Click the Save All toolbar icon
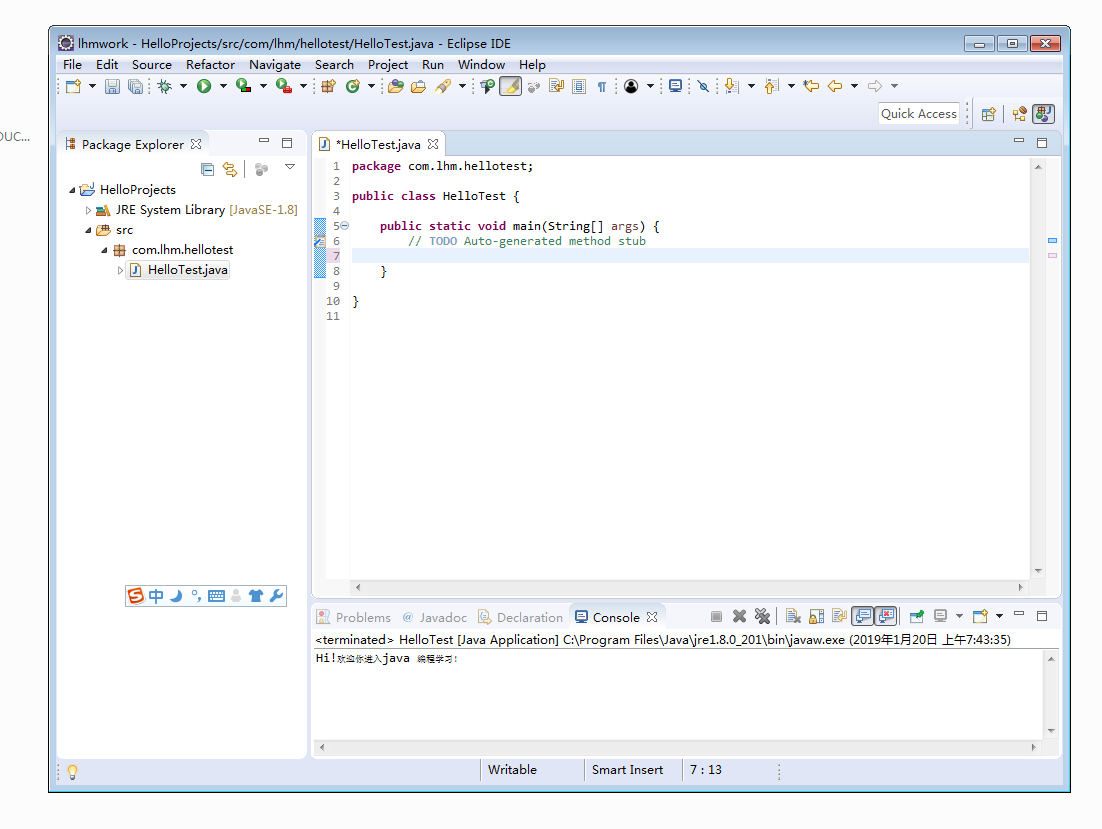1102x829 pixels. (x=135, y=86)
